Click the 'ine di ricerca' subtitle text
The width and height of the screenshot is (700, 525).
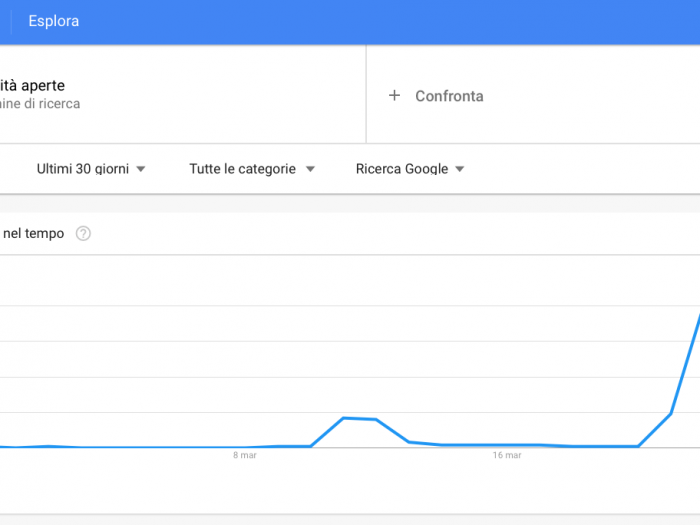(40, 104)
